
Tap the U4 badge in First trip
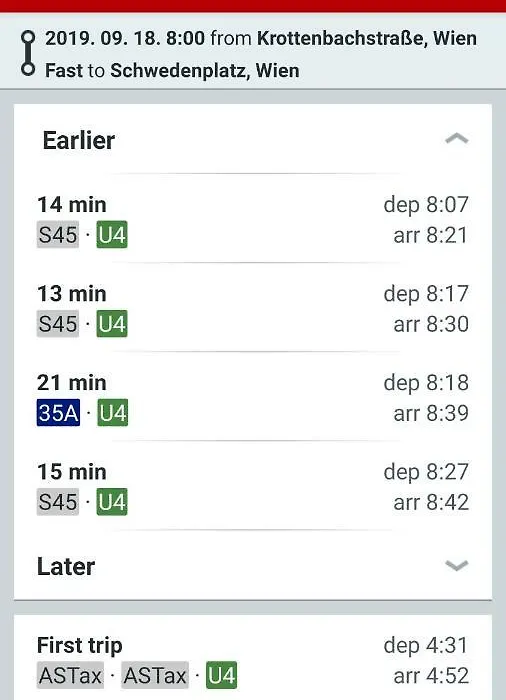click(222, 675)
